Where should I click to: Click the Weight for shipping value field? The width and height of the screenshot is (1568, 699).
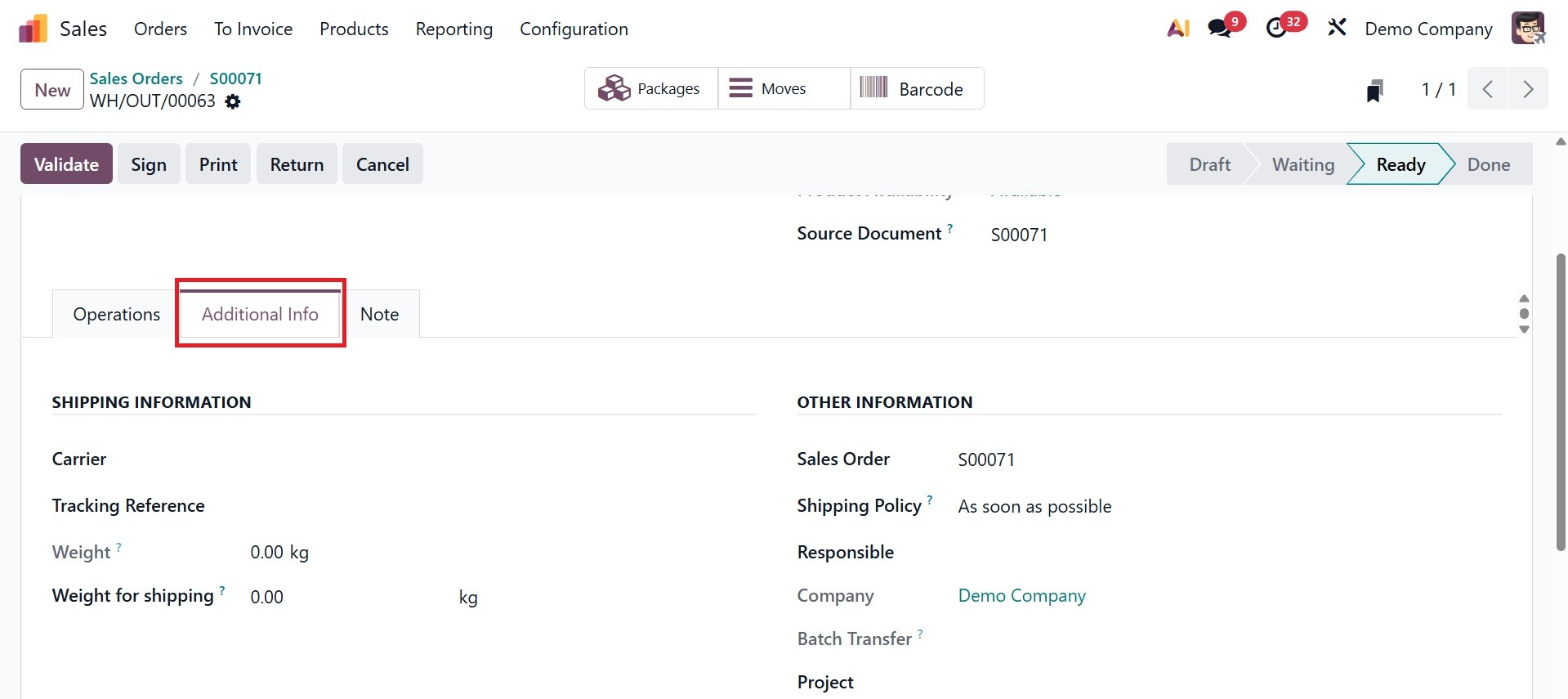(x=343, y=598)
